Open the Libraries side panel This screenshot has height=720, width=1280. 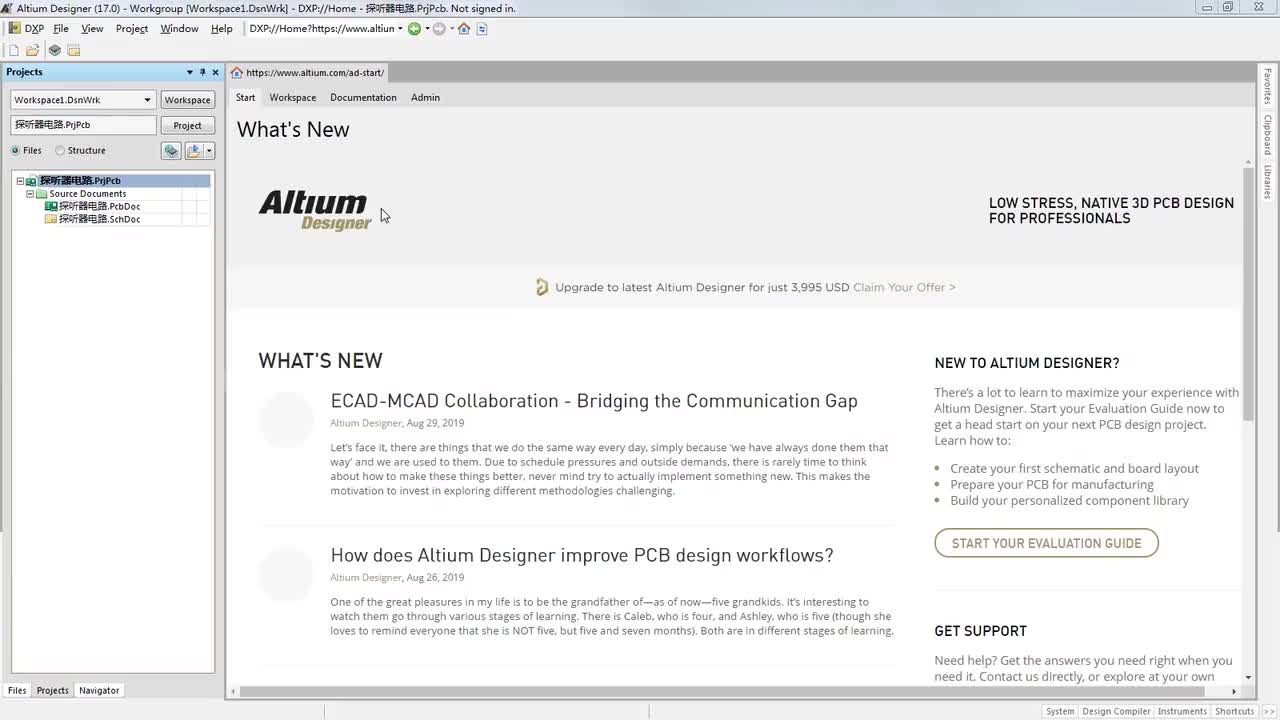point(1267,182)
